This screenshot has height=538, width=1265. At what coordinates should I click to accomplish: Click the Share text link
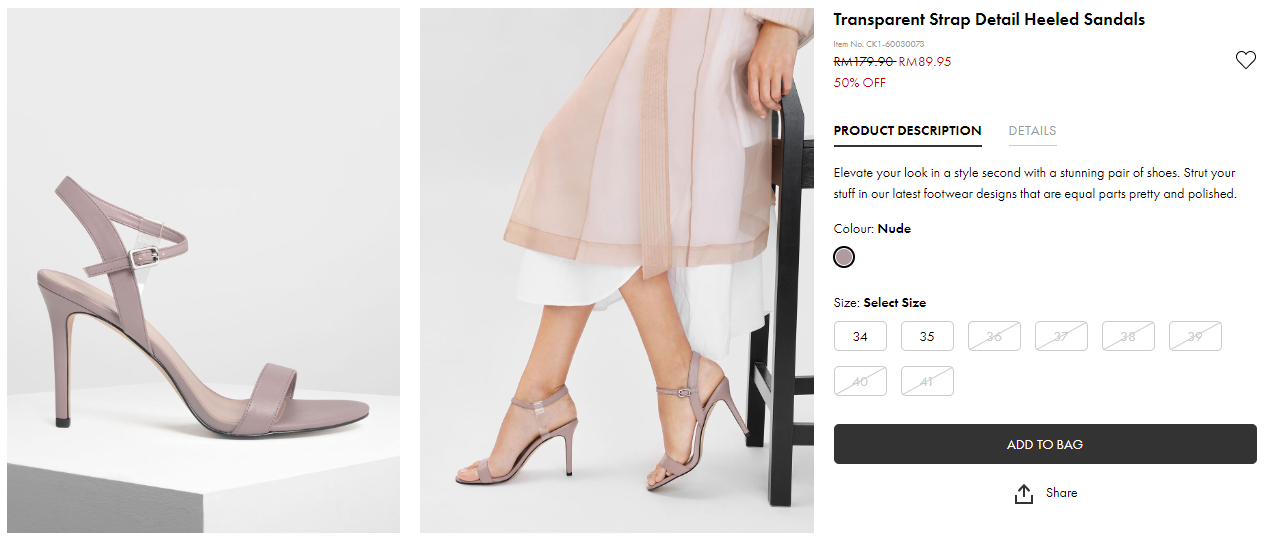tap(1061, 493)
